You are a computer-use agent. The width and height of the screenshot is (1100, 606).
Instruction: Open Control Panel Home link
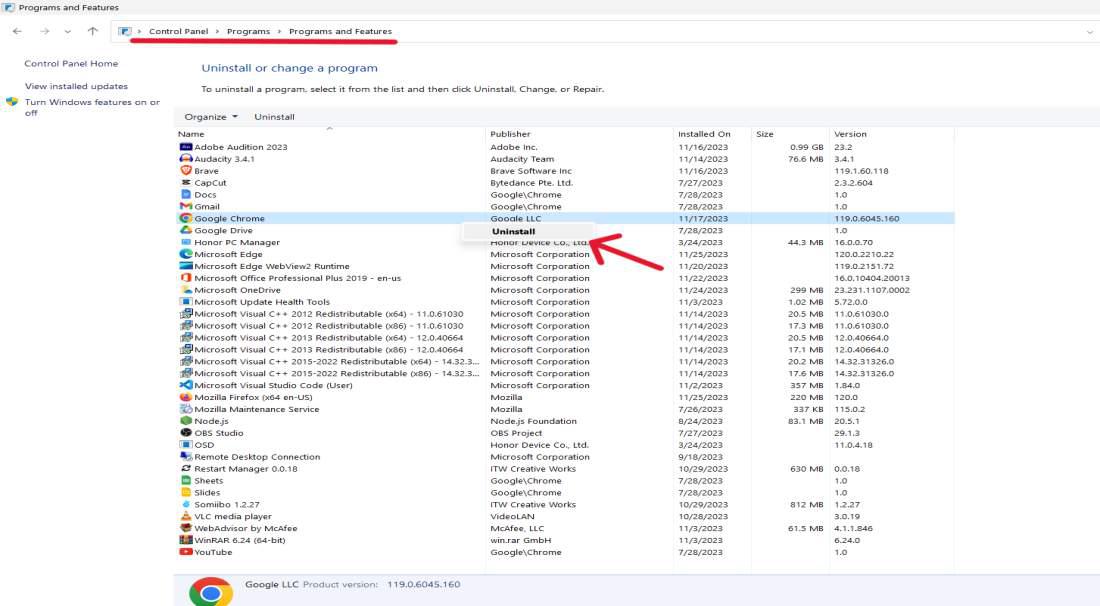[71, 64]
